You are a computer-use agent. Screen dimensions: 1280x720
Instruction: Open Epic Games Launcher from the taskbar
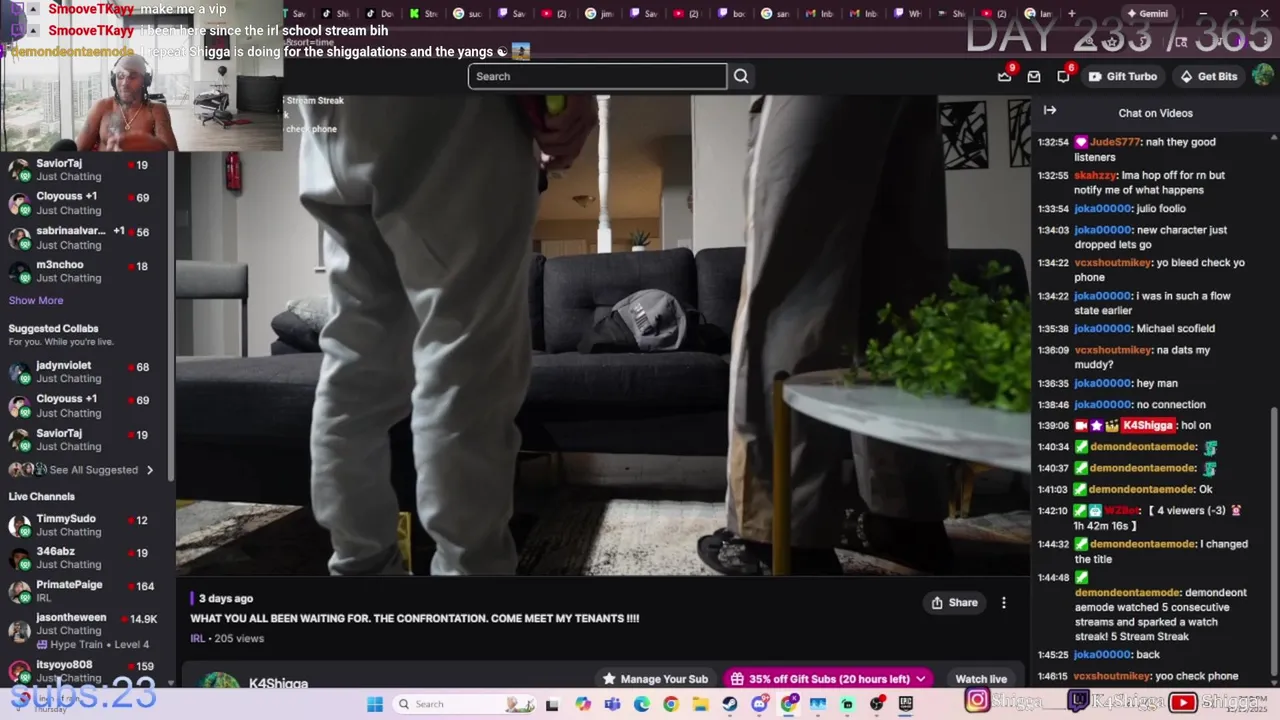[906, 704]
